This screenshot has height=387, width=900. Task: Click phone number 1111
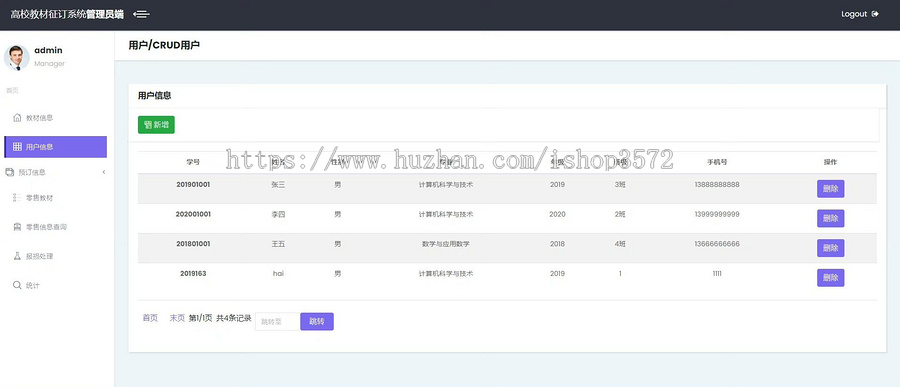click(x=717, y=274)
